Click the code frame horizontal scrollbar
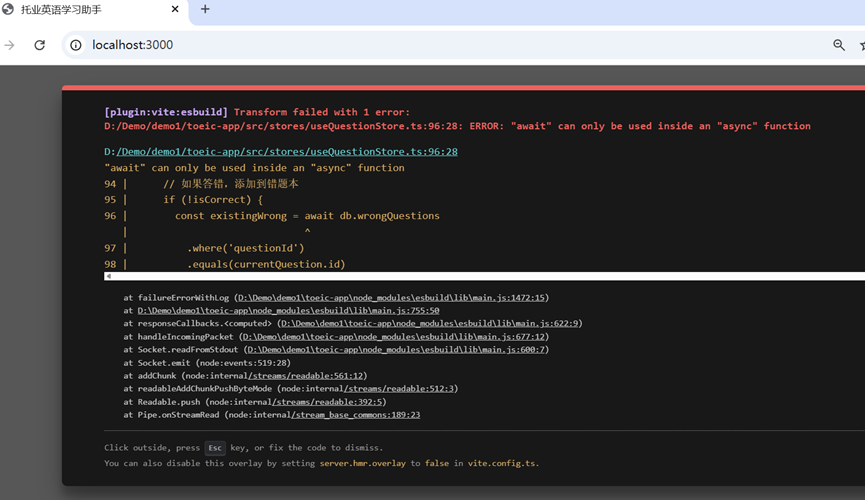The height and width of the screenshot is (500, 865). coord(480,276)
